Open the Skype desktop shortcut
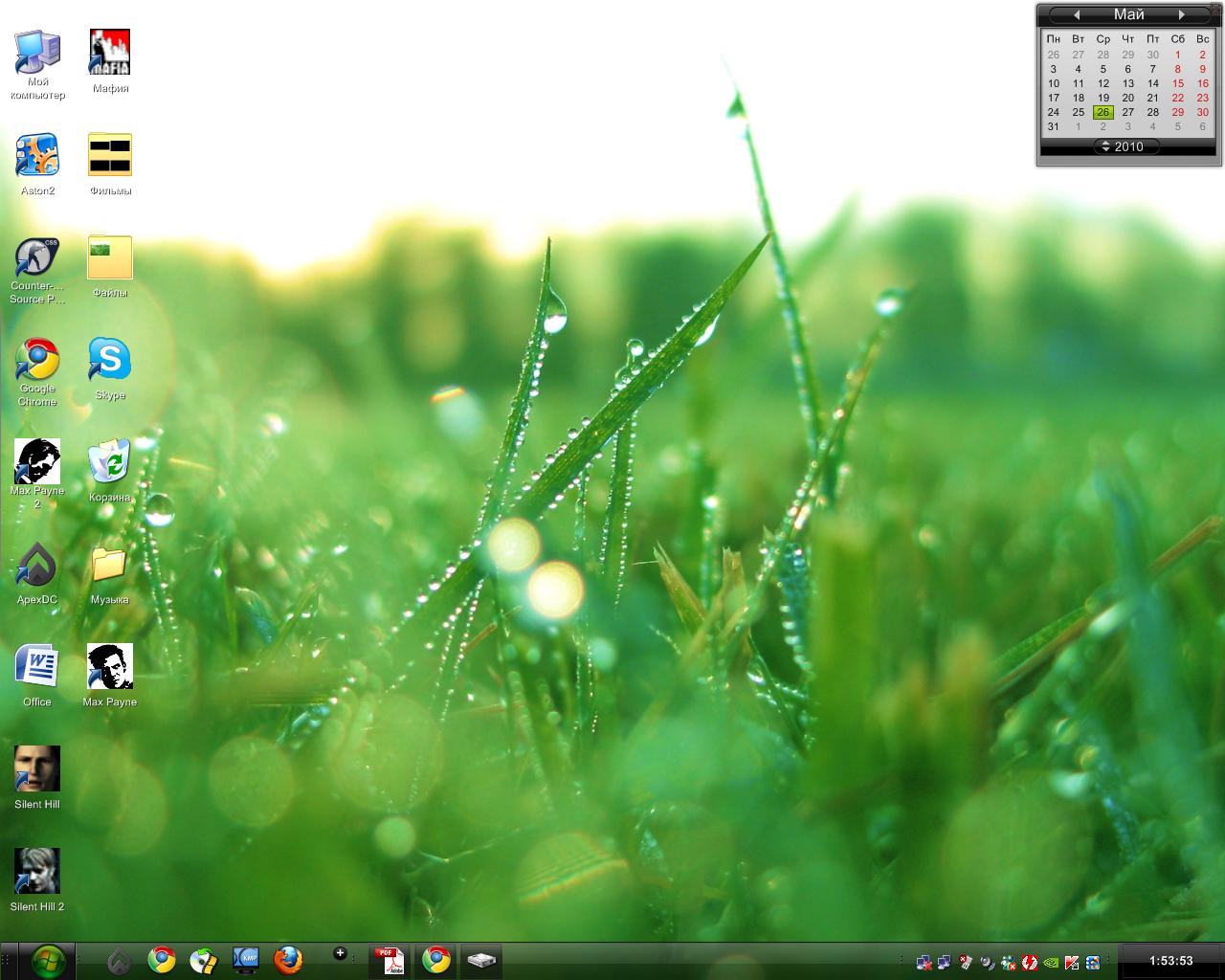1225x980 pixels. coord(110,361)
